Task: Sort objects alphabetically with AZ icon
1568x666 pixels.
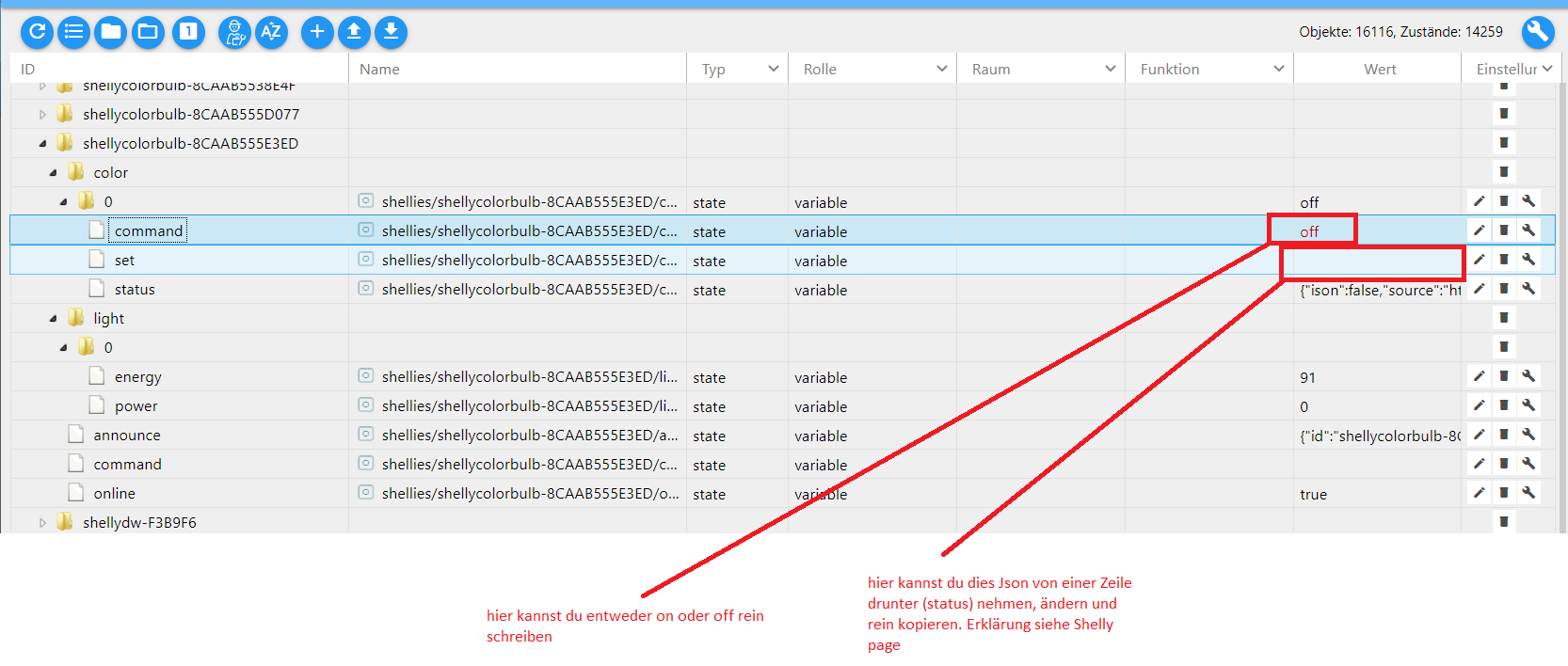Action: pyautogui.click(x=271, y=32)
